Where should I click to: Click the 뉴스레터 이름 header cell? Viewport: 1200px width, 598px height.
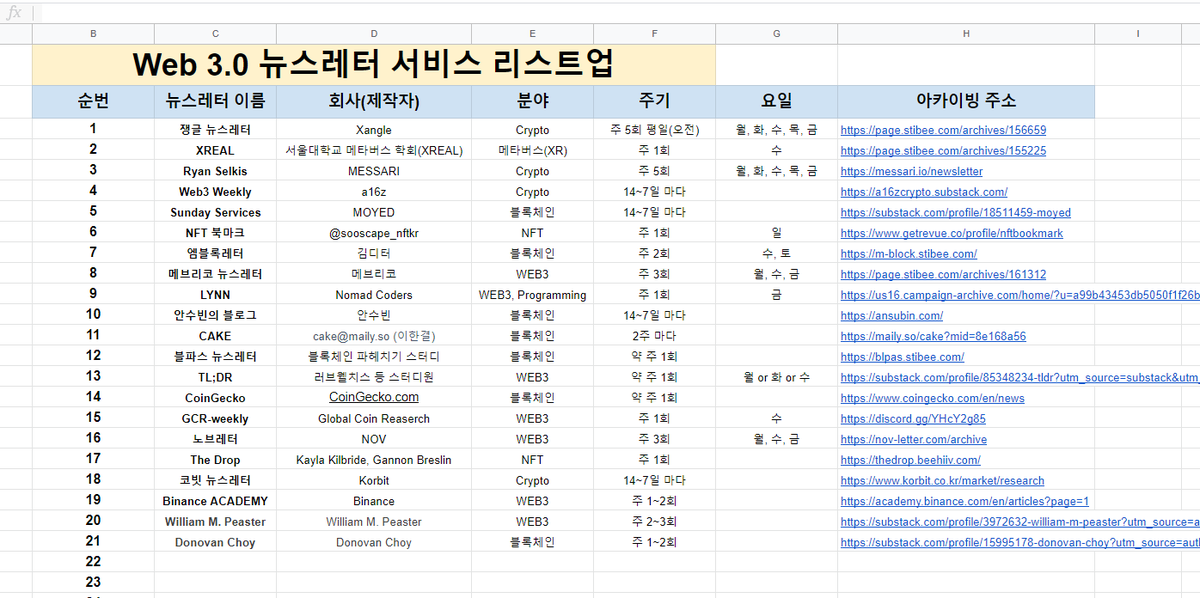click(x=215, y=102)
